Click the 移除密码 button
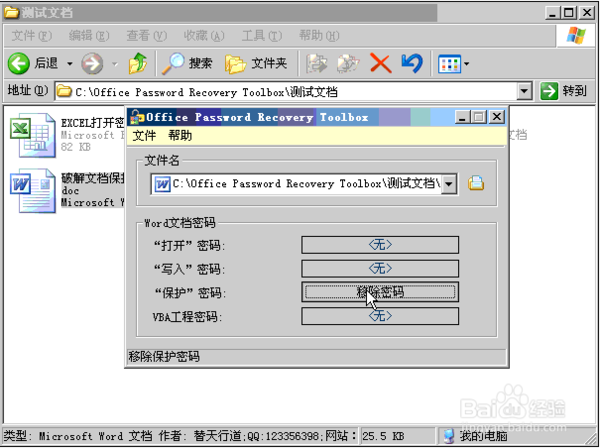Screen dimensions: 600x448 pos(380,292)
